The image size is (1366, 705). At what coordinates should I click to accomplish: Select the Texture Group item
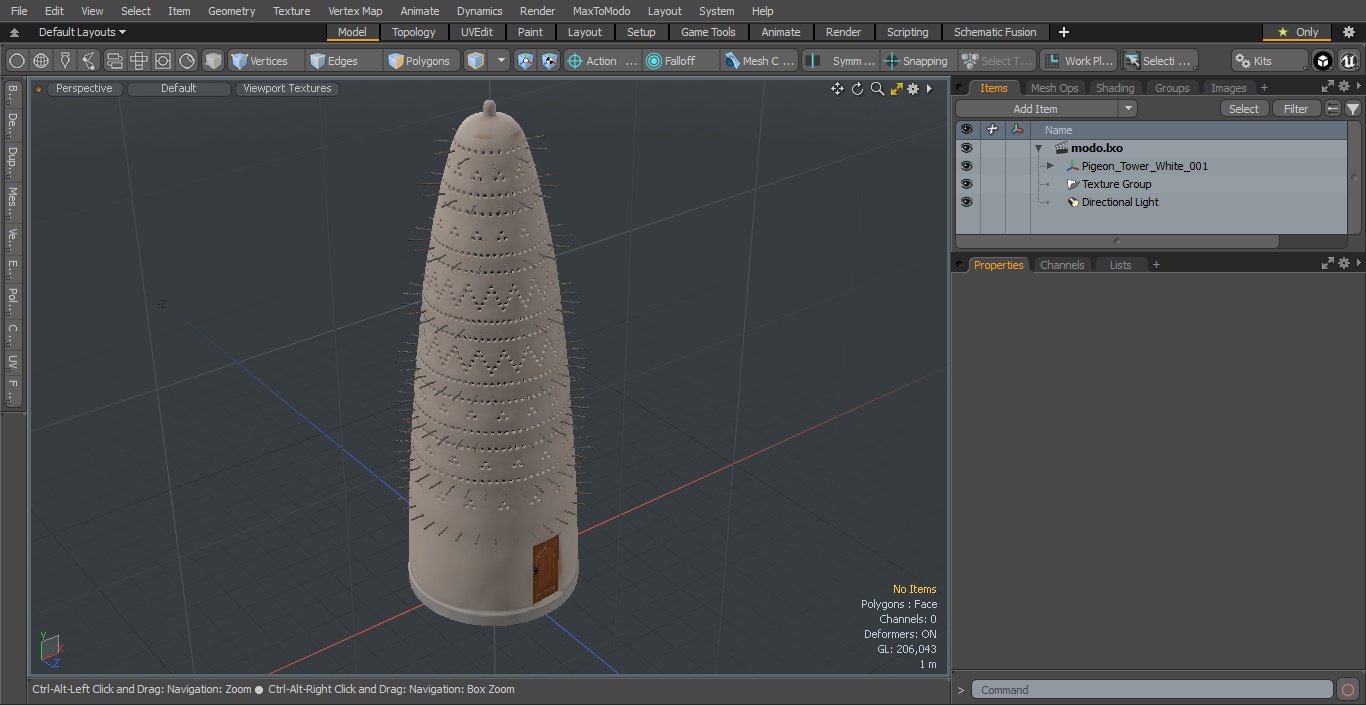(1116, 184)
